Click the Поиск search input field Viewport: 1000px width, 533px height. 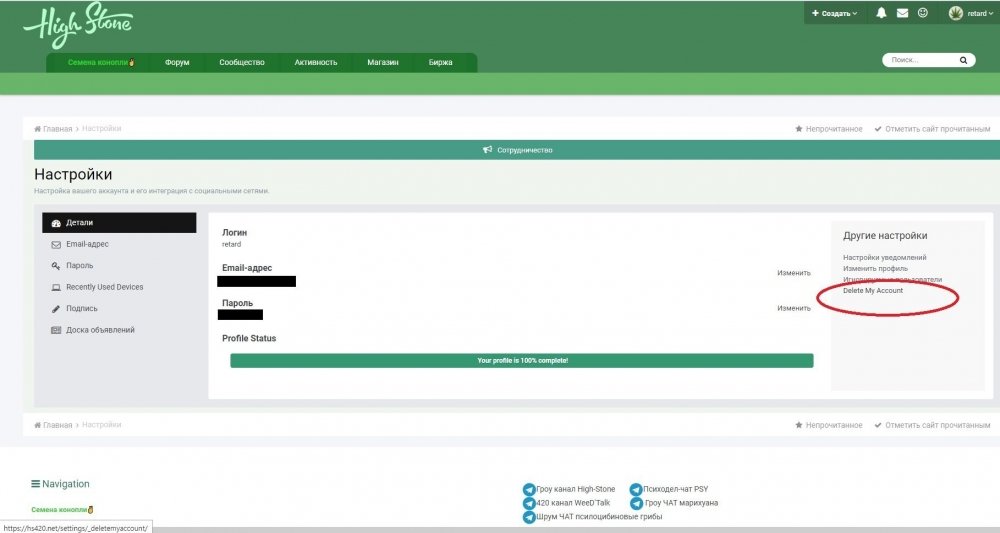pyautogui.click(x=921, y=60)
